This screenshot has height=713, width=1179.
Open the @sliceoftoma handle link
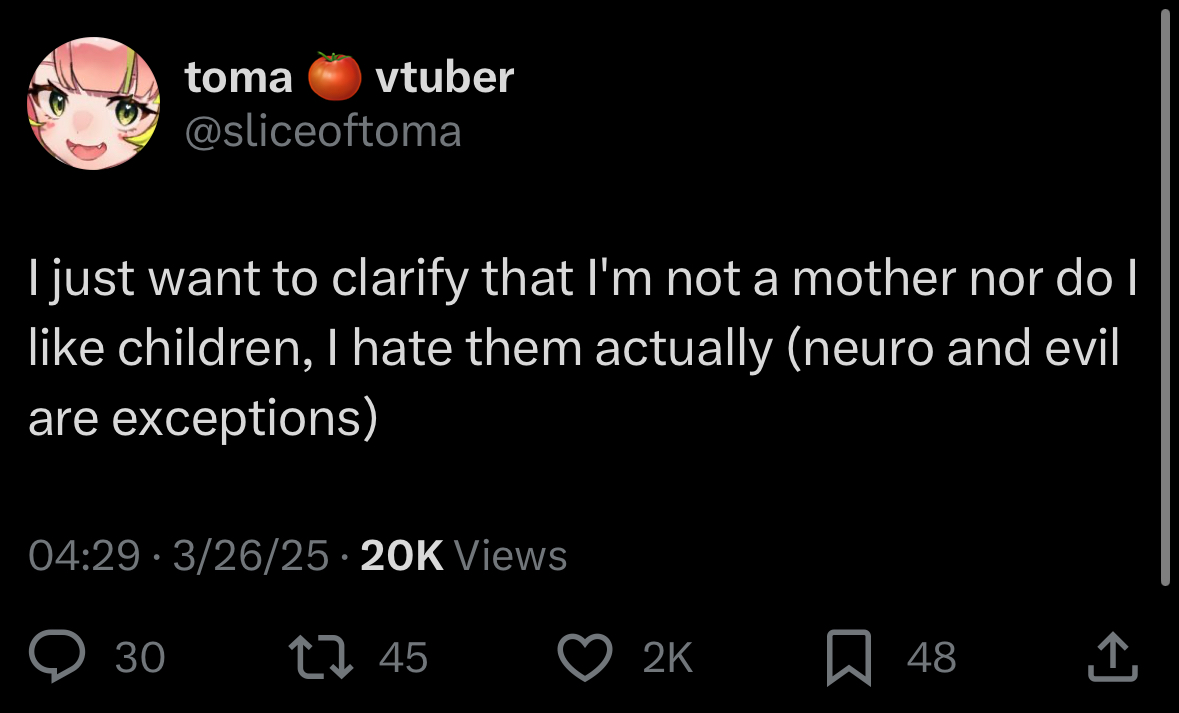pyautogui.click(x=323, y=130)
